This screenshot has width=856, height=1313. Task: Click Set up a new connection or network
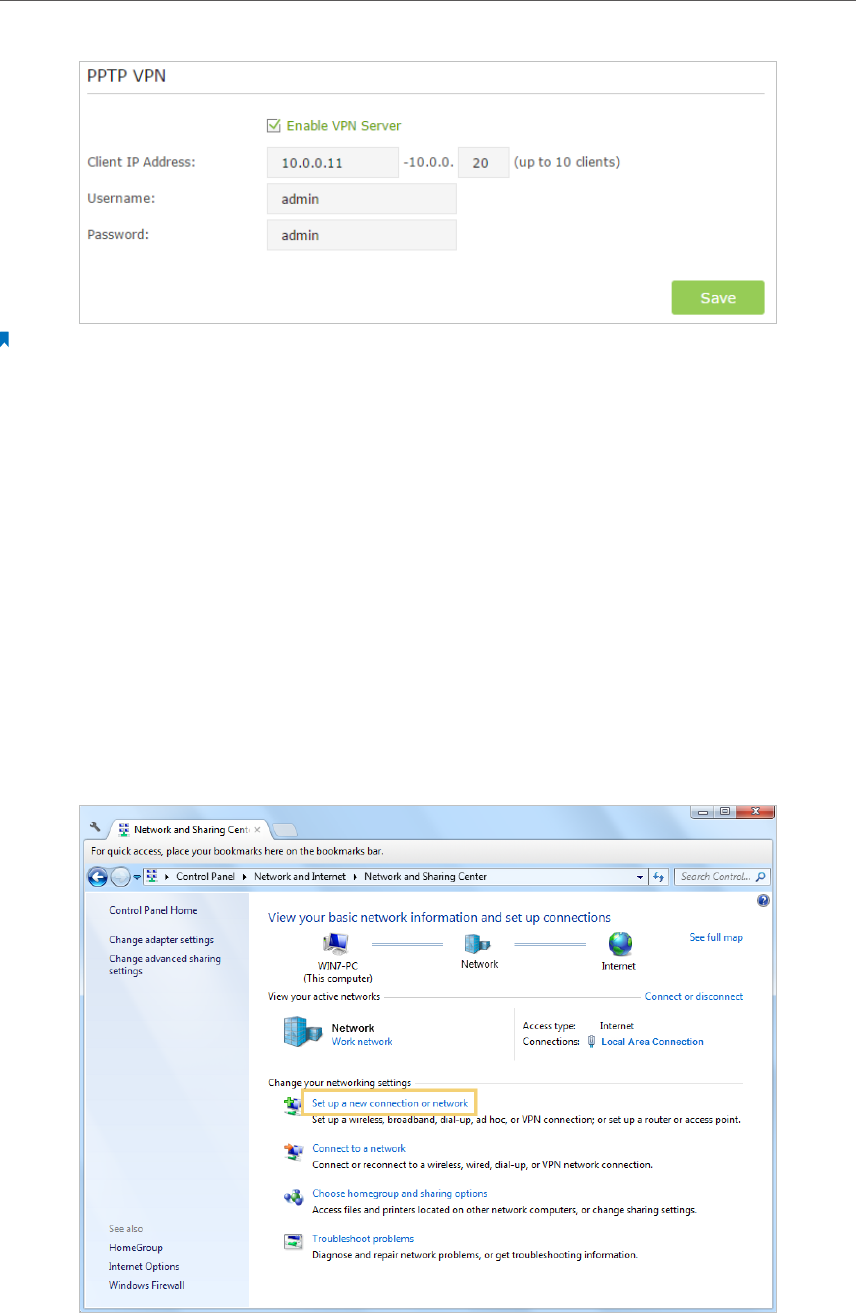(x=390, y=1103)
